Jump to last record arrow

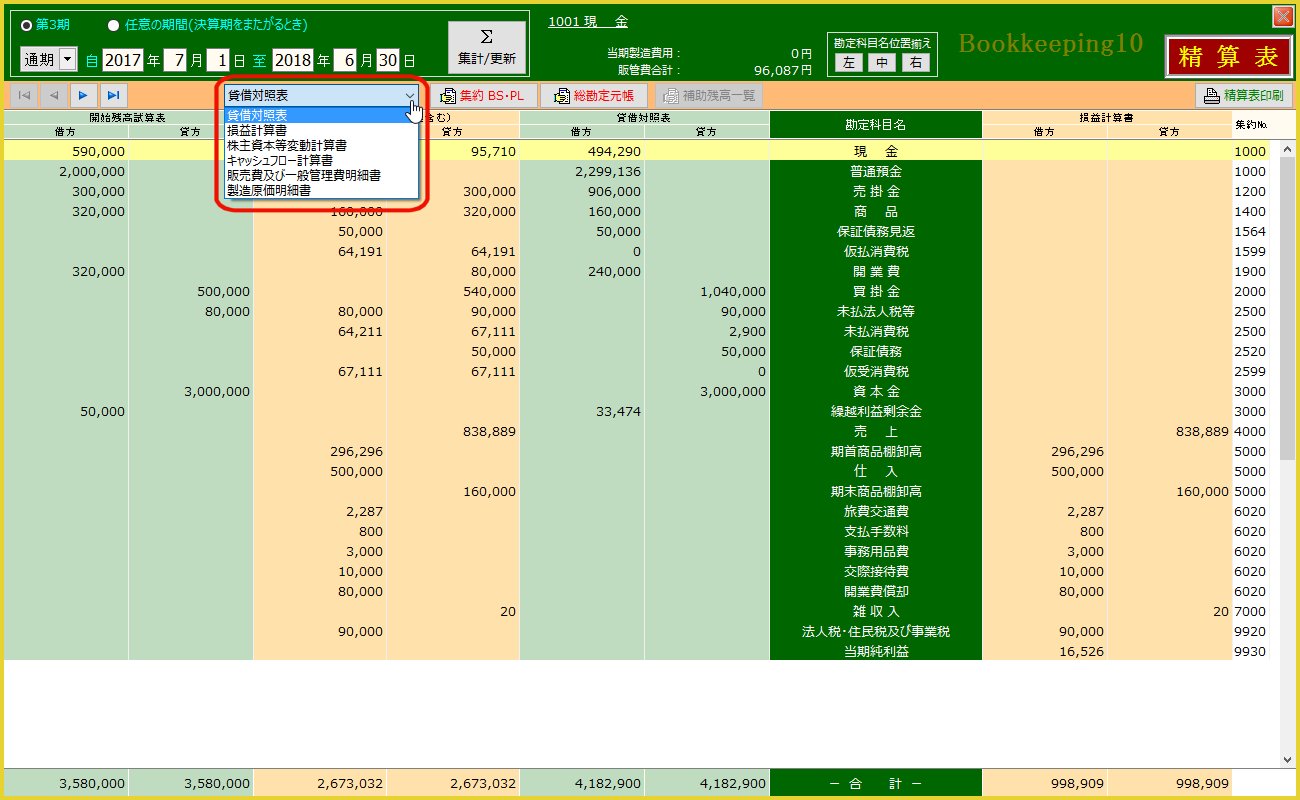point(113,95)
